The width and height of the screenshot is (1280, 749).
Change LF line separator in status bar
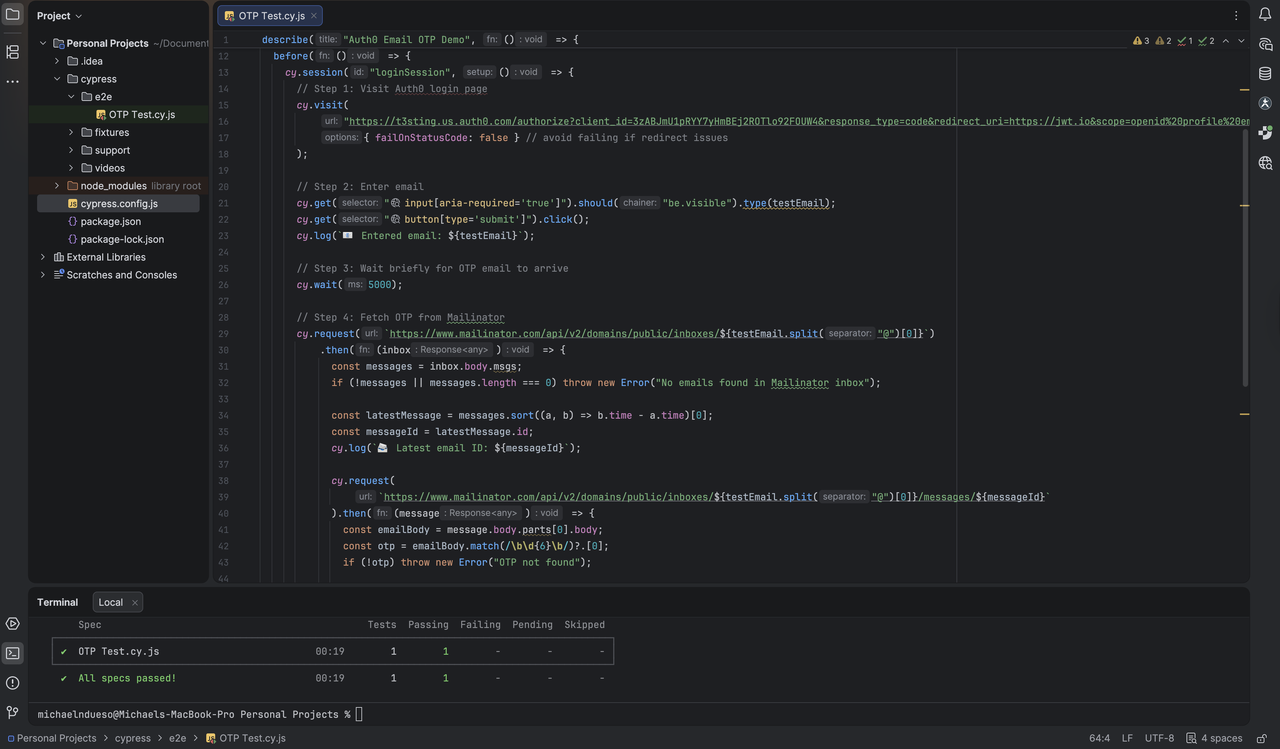[1127, 738]
